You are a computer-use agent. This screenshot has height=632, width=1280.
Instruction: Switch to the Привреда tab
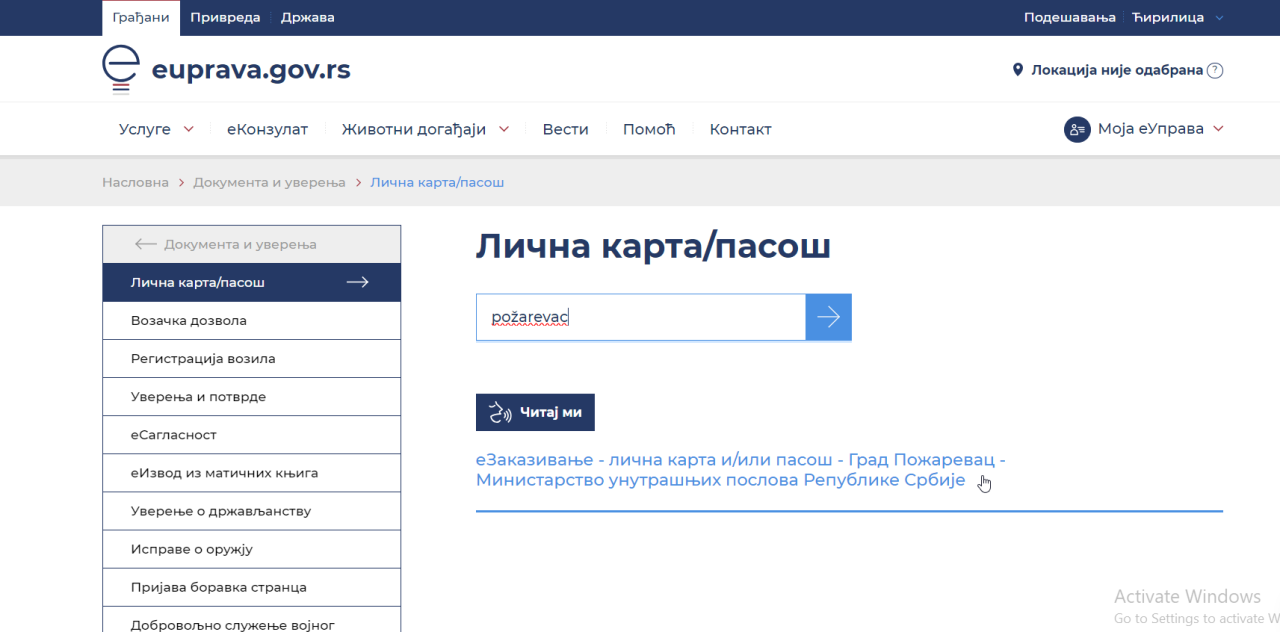tap(225, 17)
